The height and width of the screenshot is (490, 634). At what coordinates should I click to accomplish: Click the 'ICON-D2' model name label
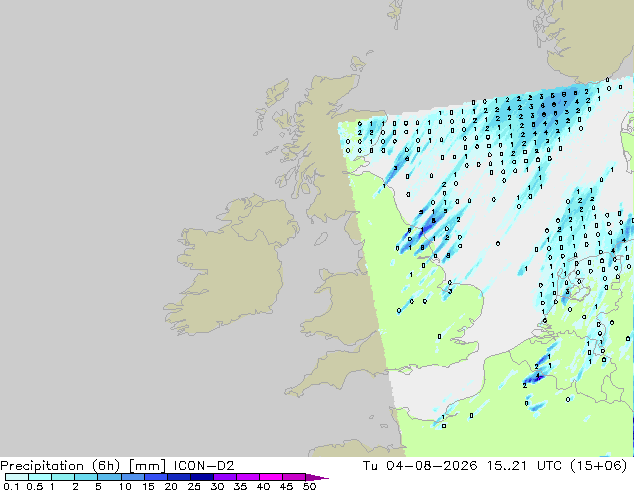[204, 466]
